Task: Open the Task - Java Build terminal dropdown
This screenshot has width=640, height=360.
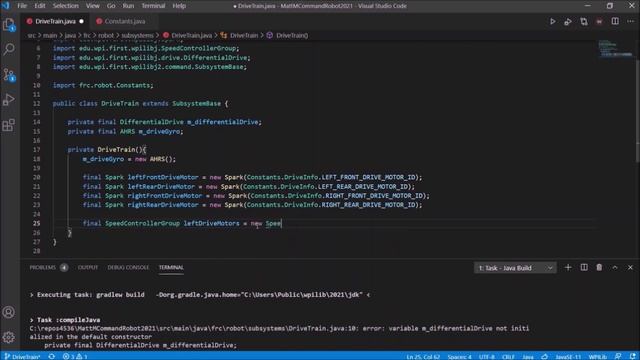Action: click(x=515, y=268)
